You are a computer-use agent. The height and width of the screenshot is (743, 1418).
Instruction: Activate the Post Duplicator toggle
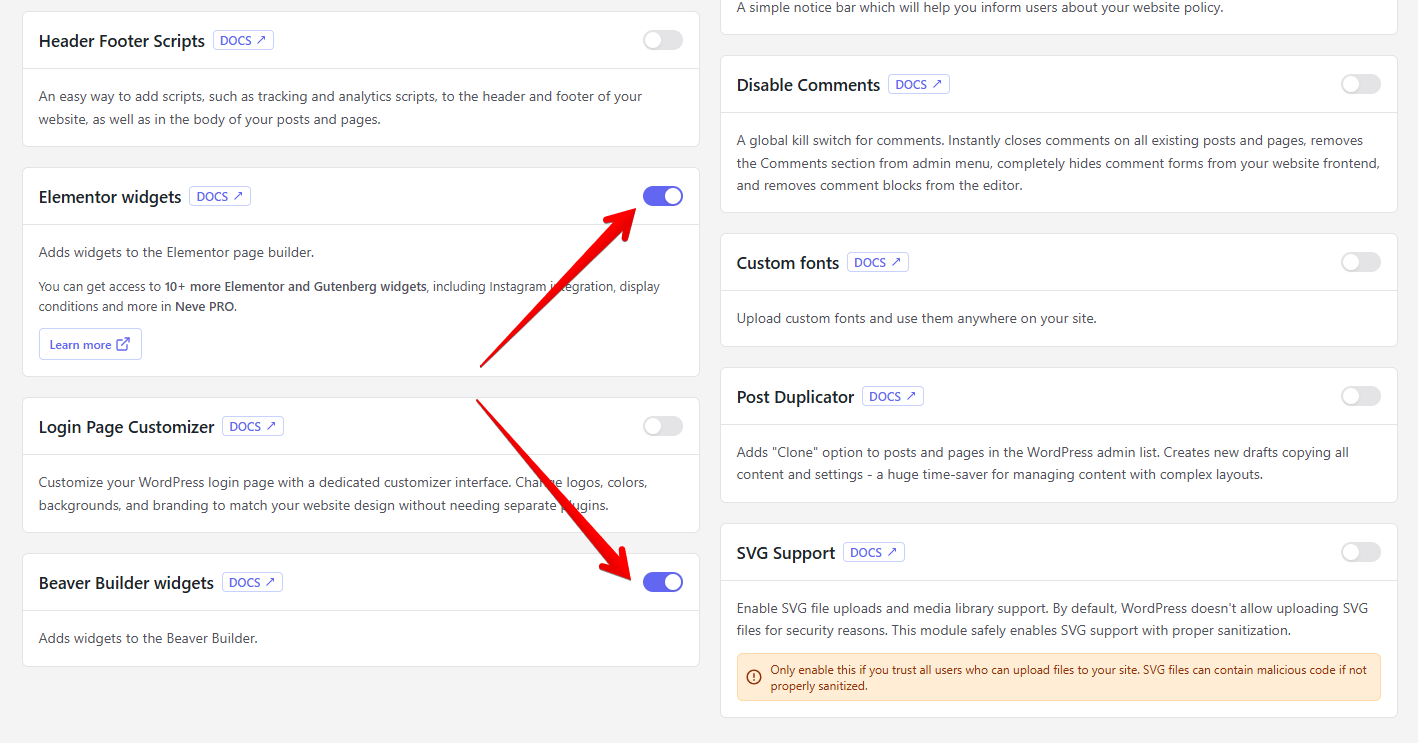tap(1360, 396)
